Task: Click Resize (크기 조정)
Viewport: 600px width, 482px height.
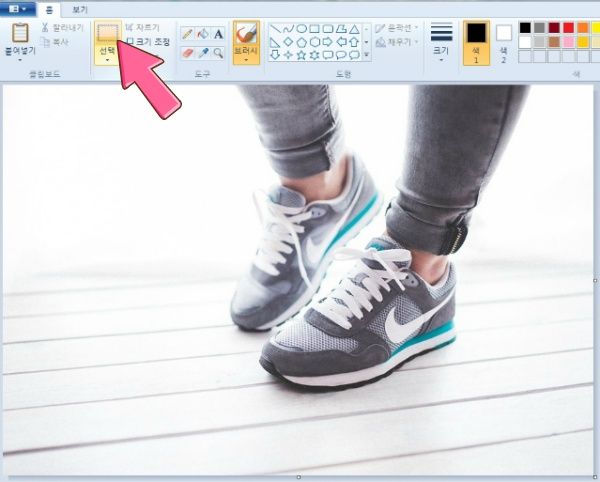Action: (148, 41)
